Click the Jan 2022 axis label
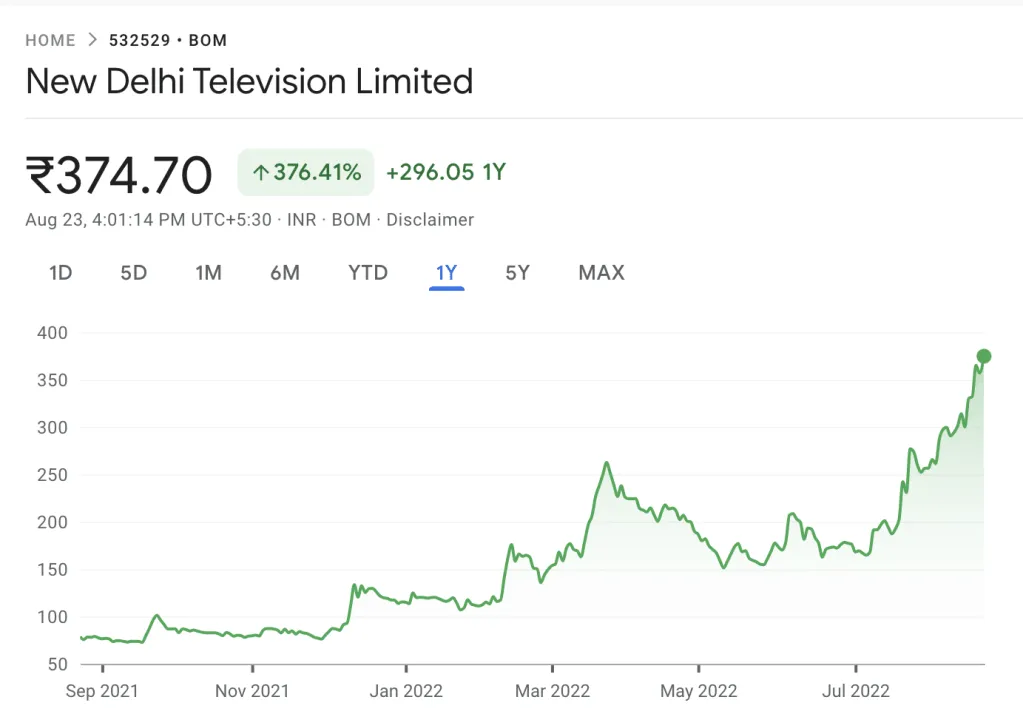 [406, 691]
